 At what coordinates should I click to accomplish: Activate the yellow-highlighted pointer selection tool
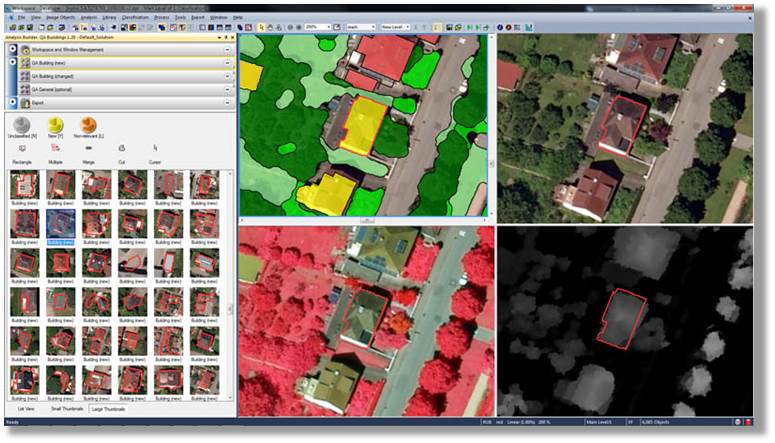click(x=261, y=27)
